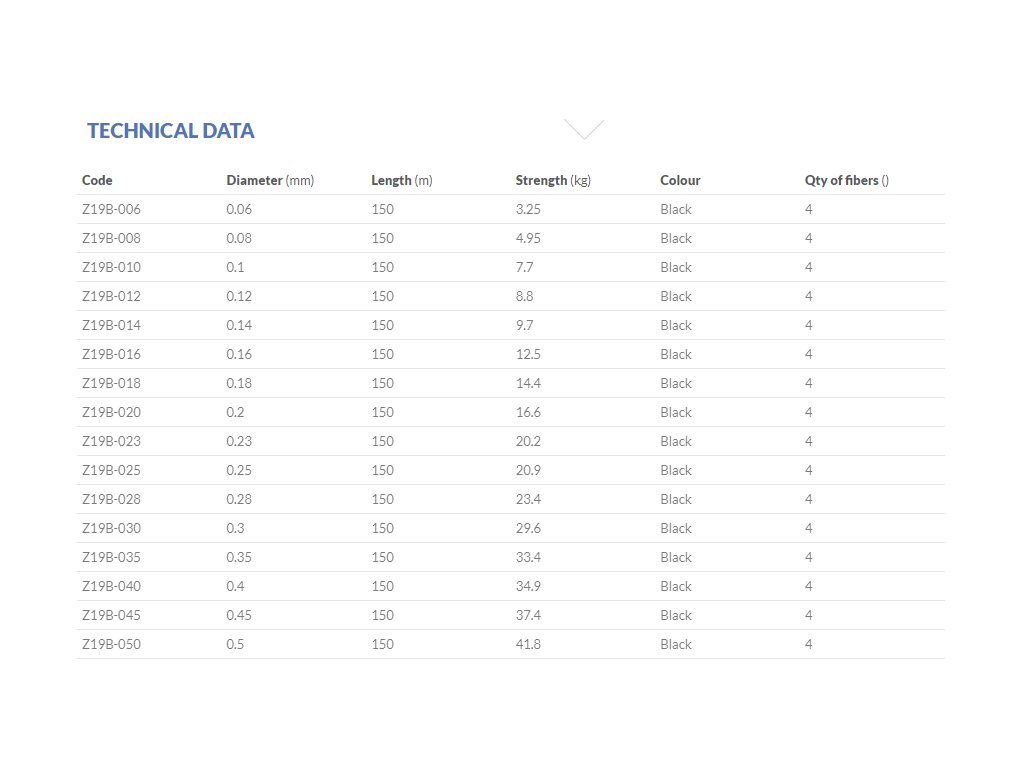This screenshot has height=768, width=1024.
Task: Click the 41.8 strength value
Action: point(528,645)
